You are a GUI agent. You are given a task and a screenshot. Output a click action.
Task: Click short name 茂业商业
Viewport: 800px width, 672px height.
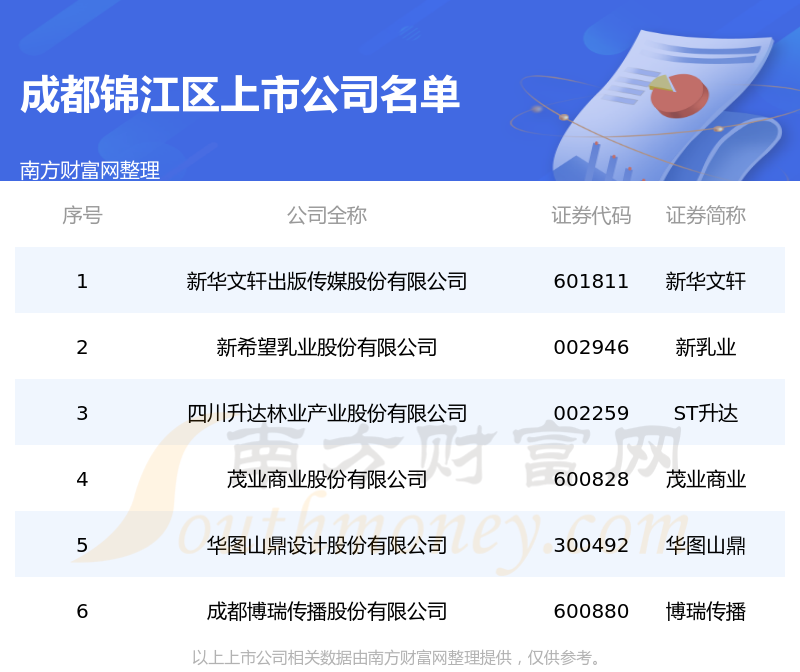(x=706, y=479)
